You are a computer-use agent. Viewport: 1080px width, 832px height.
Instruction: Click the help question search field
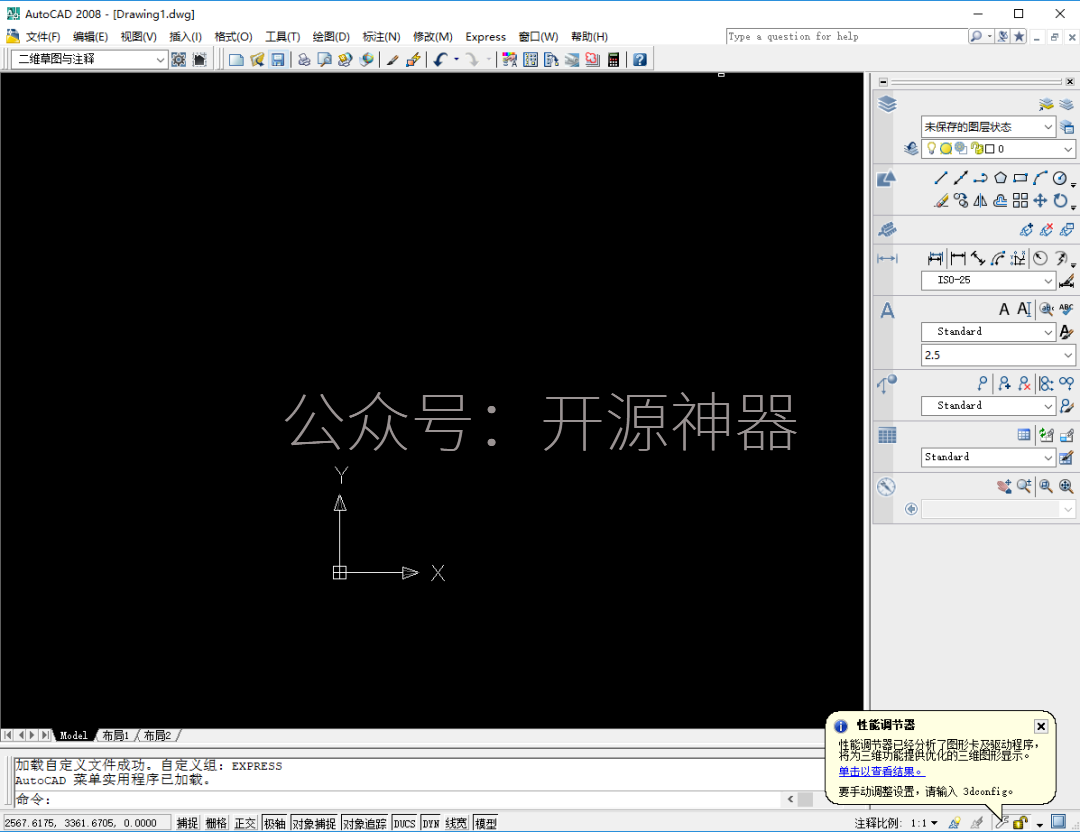coord(847,37)
